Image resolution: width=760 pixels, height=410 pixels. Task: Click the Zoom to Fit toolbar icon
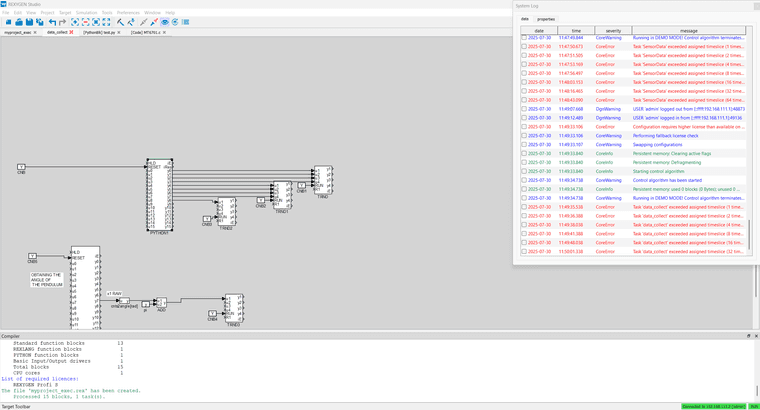[x=96, y=22]
